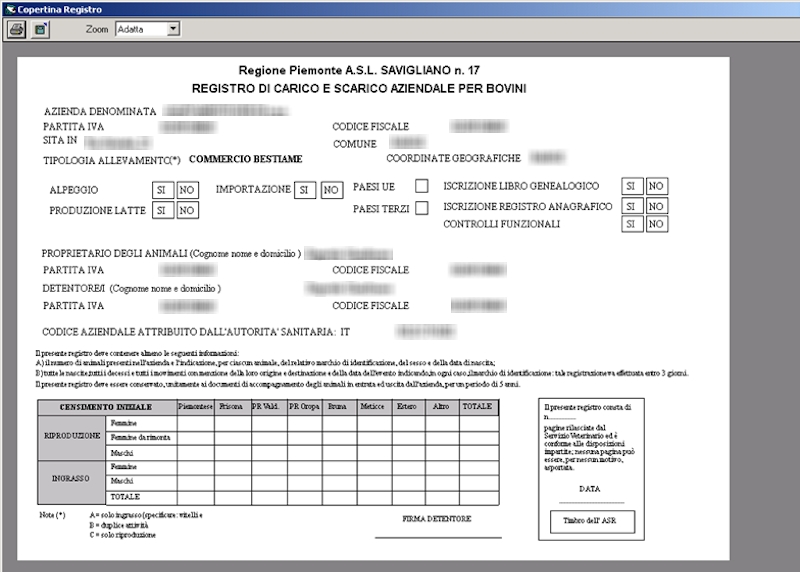Mark SI for IMPORTAZIONE
Image resolution: width=800 pixels, height=572 pixels.
click(x=305, y=190)
